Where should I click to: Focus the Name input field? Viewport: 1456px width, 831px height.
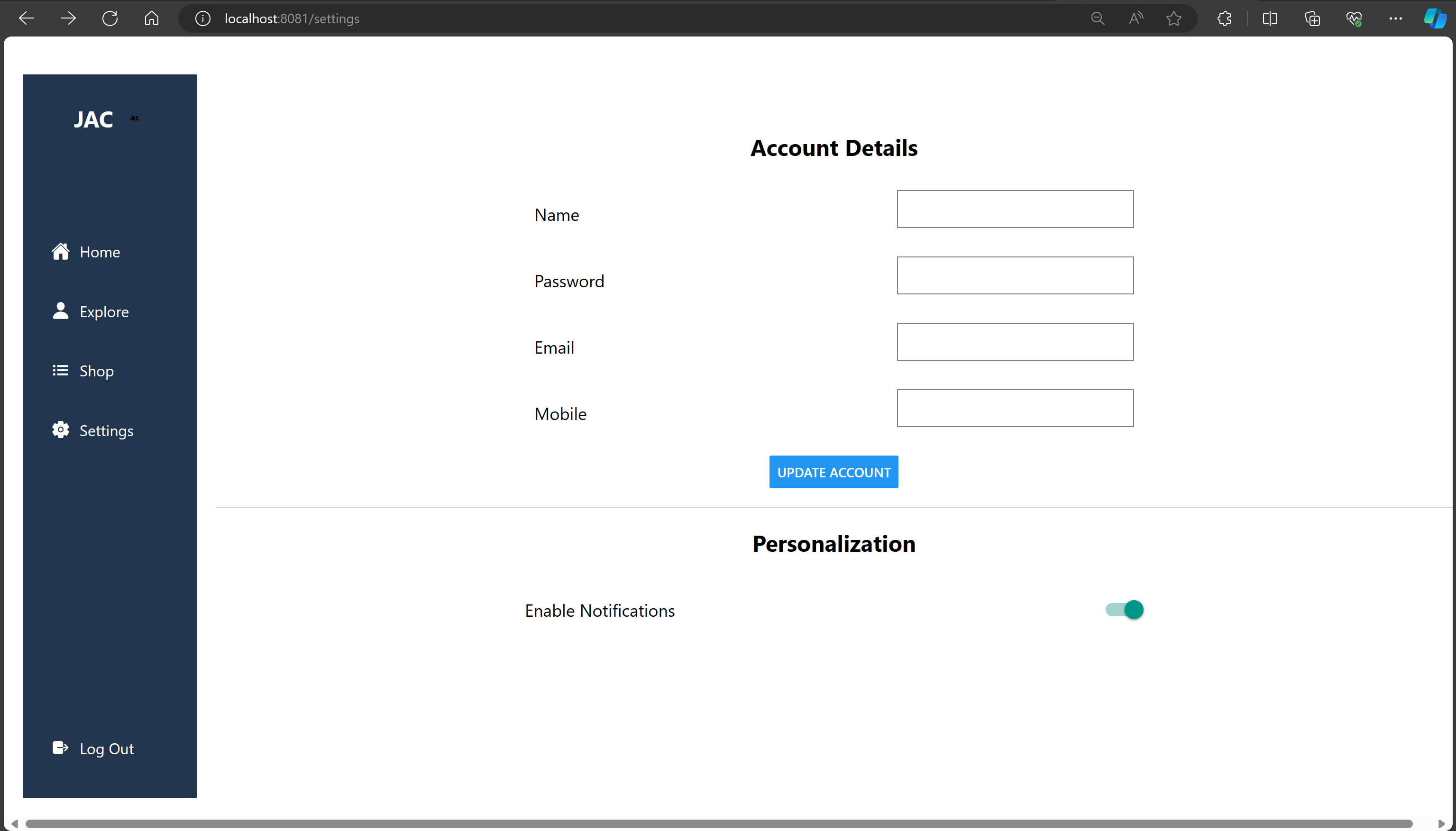(1015, 209)
